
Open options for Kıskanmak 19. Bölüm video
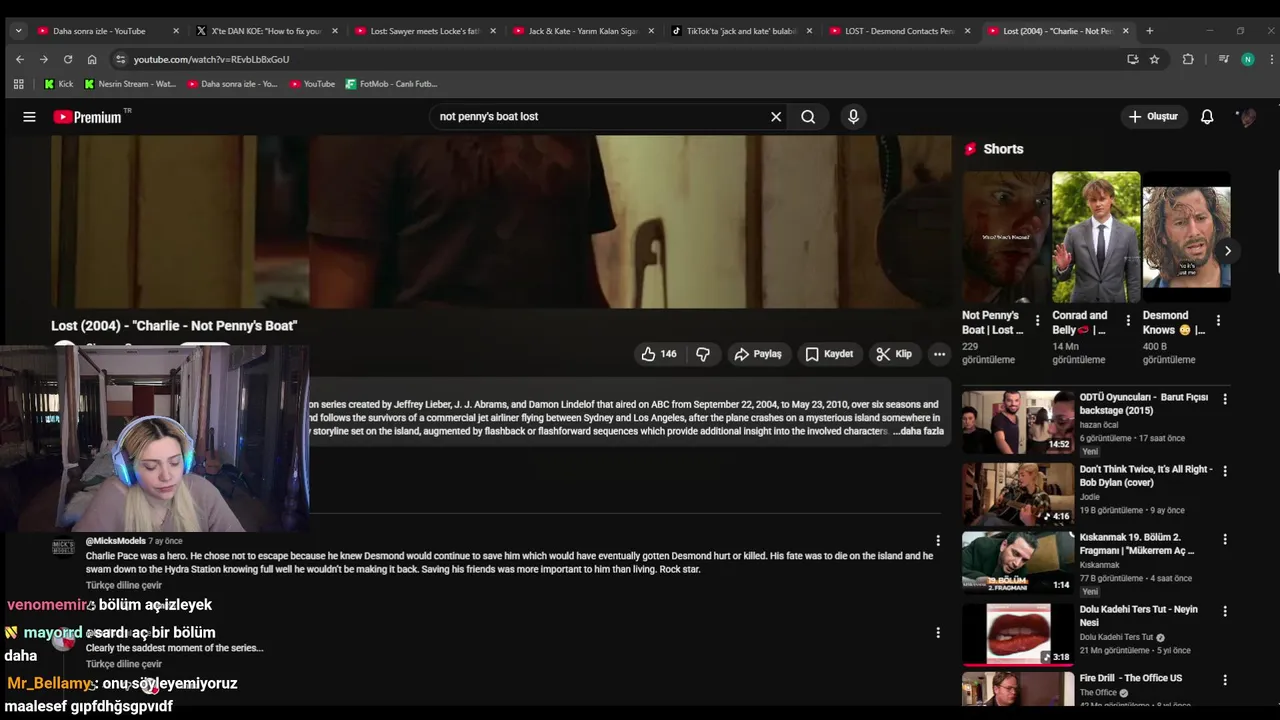click(1225, 539)
